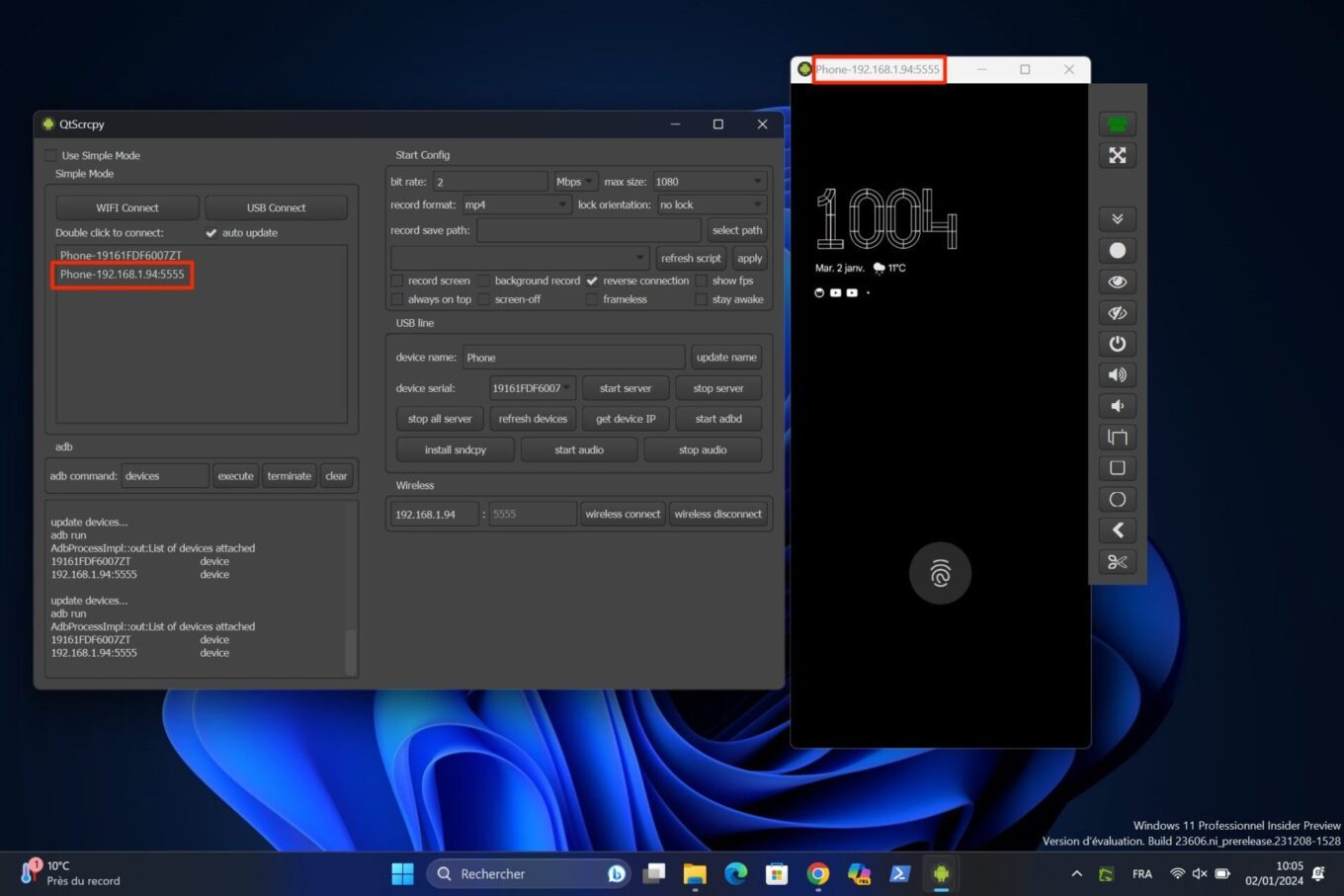This screenshot has width=1344, height=896.
Task: Raise volume with the loud speaker icon
Action: point(1117,374)
